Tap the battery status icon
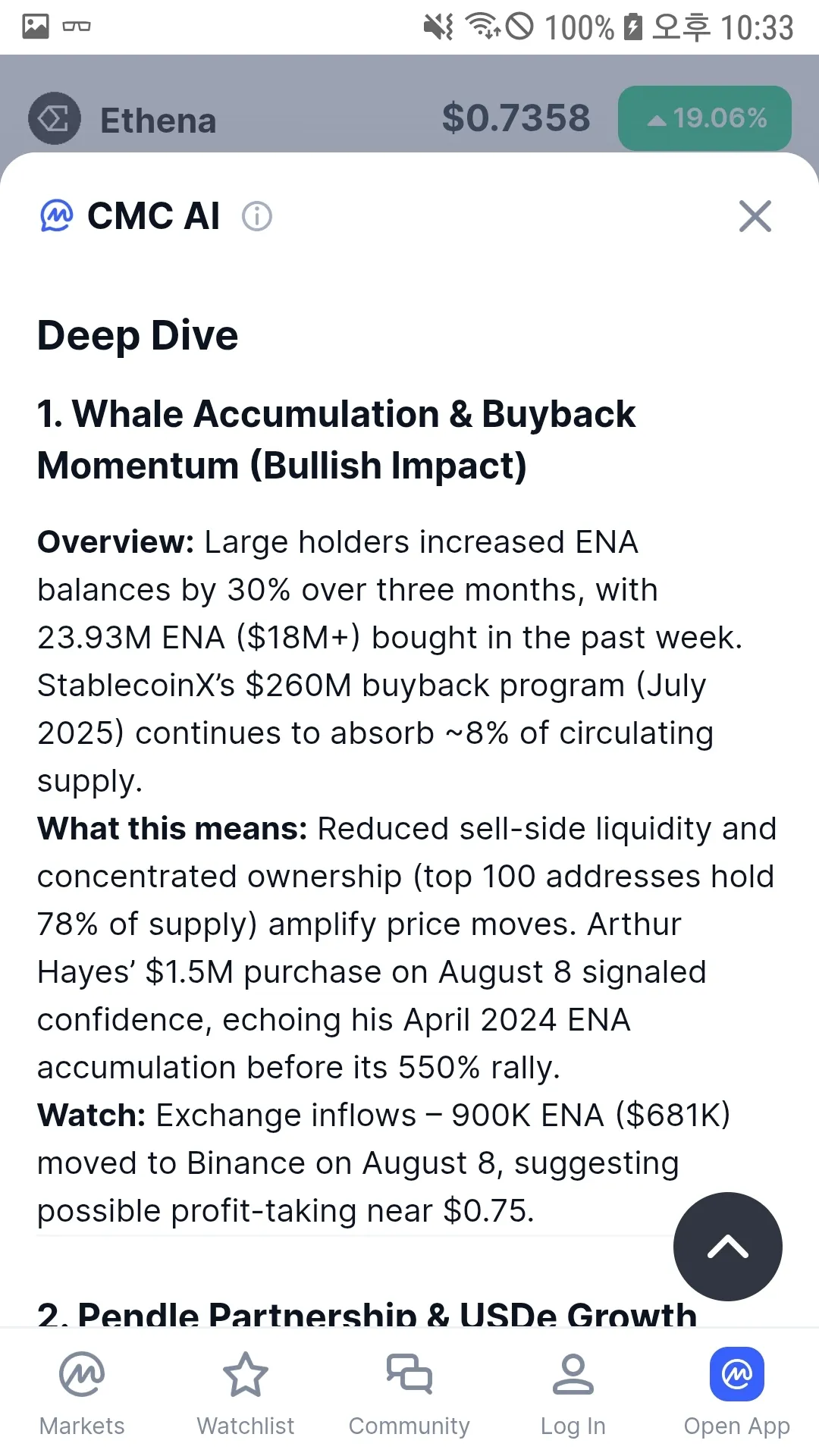 point(632,27)
